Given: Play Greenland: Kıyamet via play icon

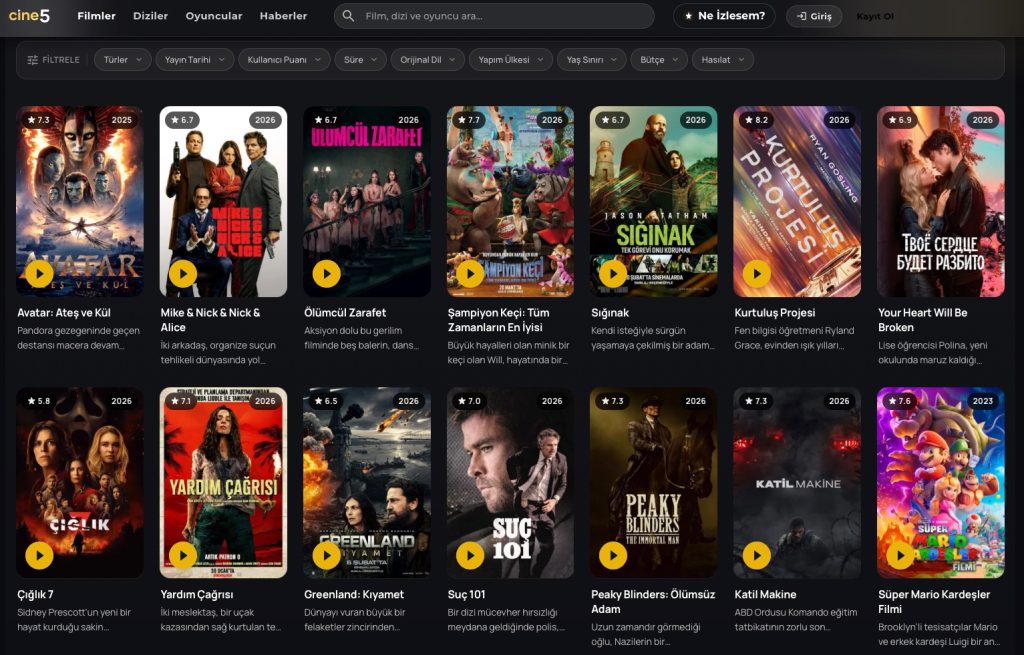Looking at the screenshot, I should tap(327, 555).
